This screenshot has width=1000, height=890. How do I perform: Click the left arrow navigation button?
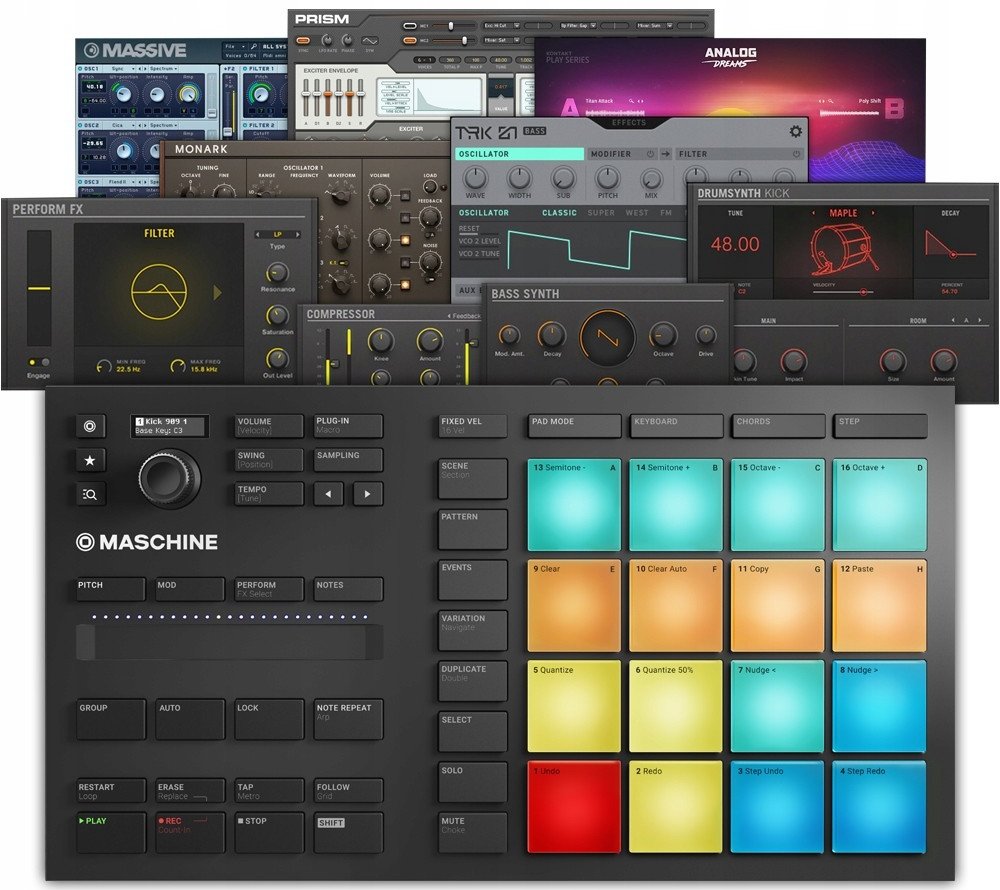coord(330,493)
